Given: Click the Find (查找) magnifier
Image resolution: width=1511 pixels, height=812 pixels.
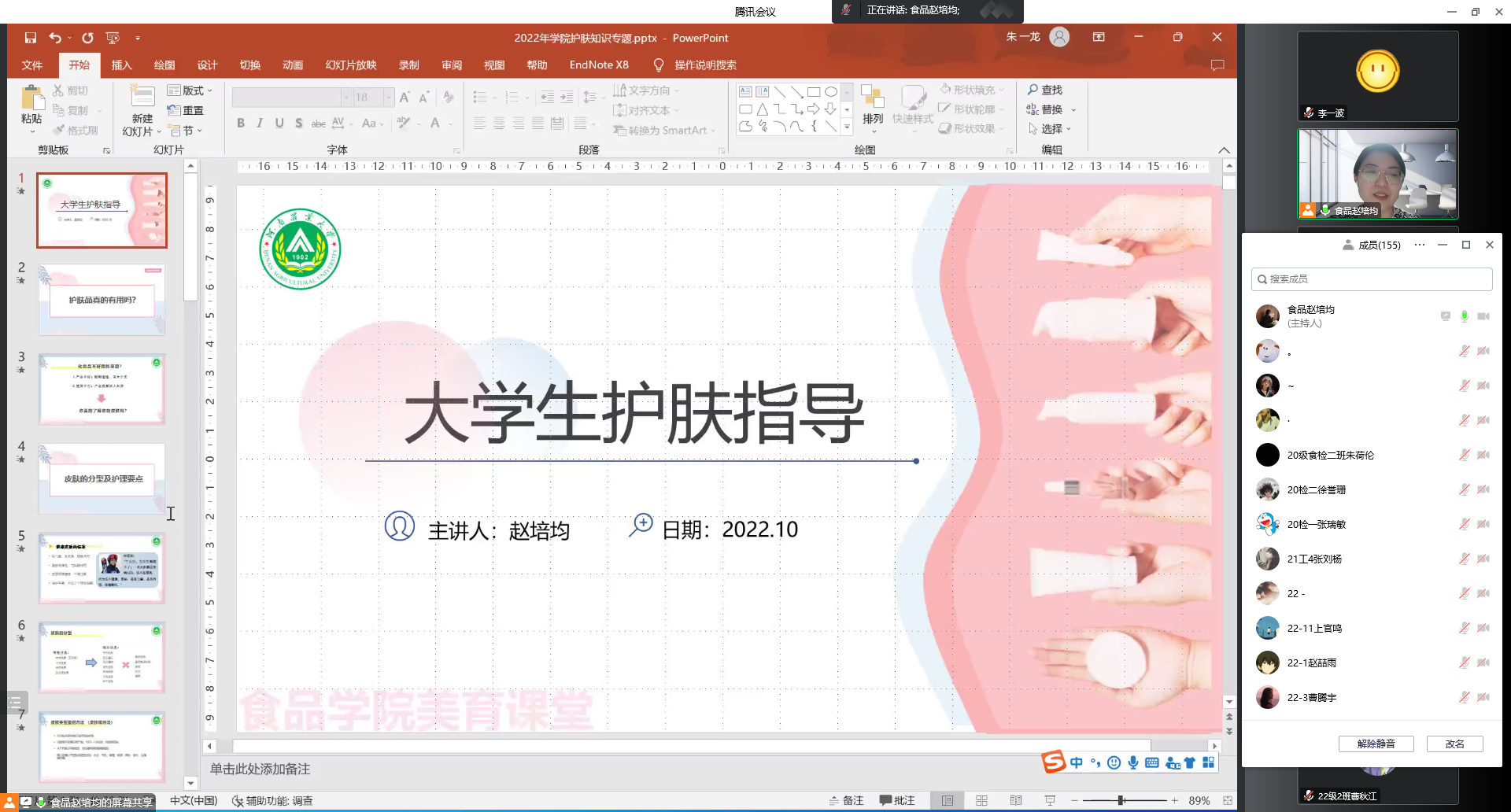Looking at the screenshot, I should coord(1044,90).
